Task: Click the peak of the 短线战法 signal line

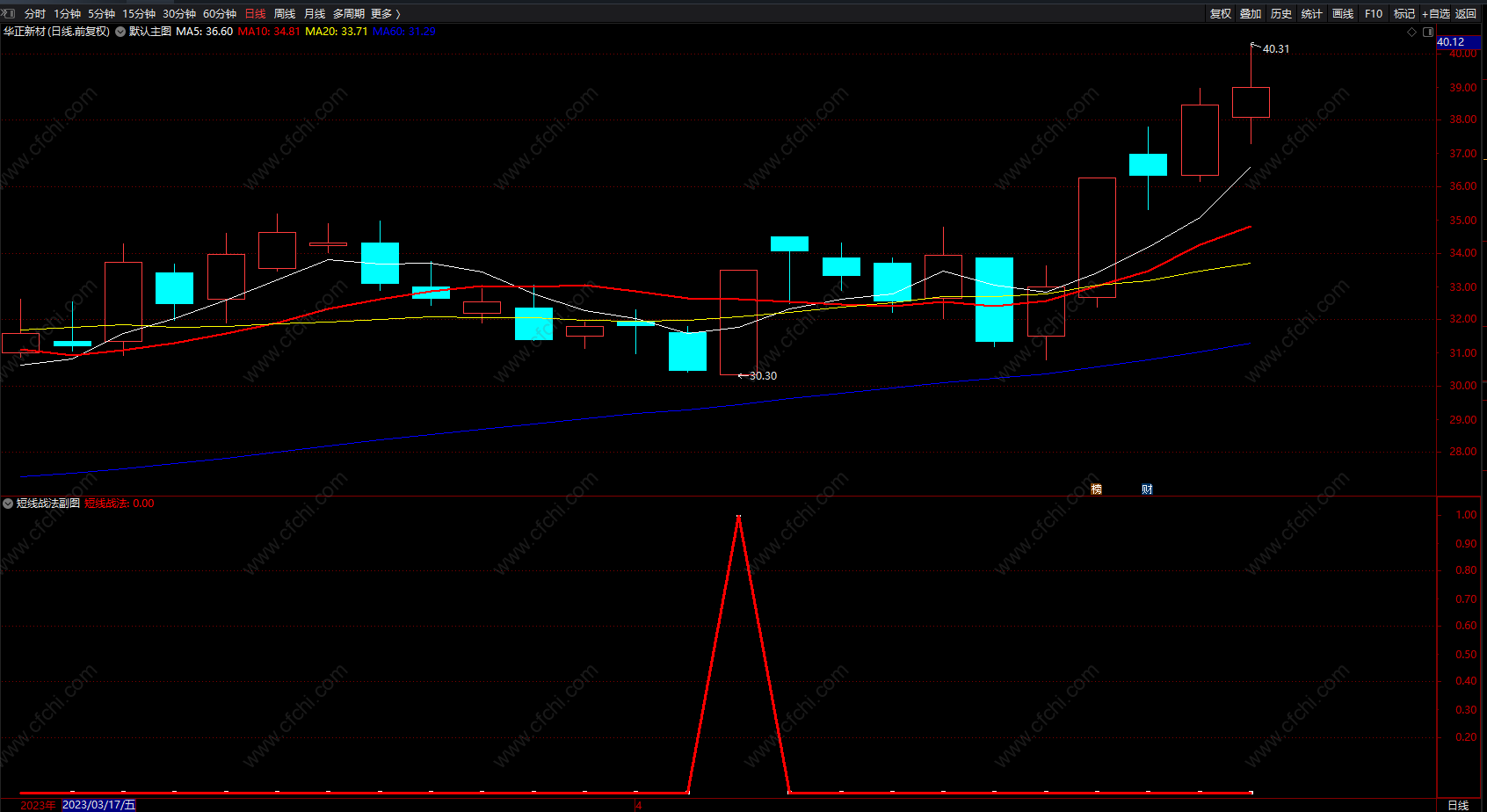Action: pos(738,517)
